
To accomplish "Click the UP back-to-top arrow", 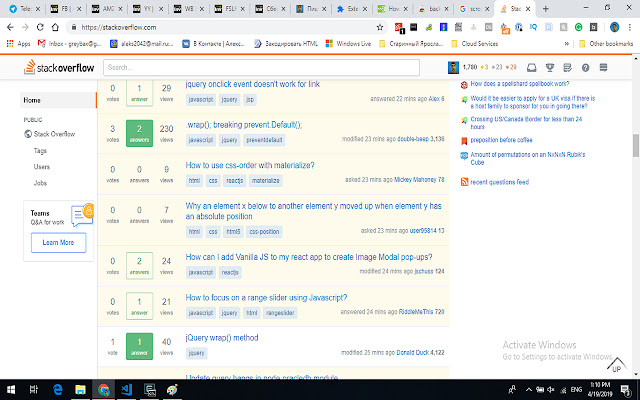I will tap(616, 365).
